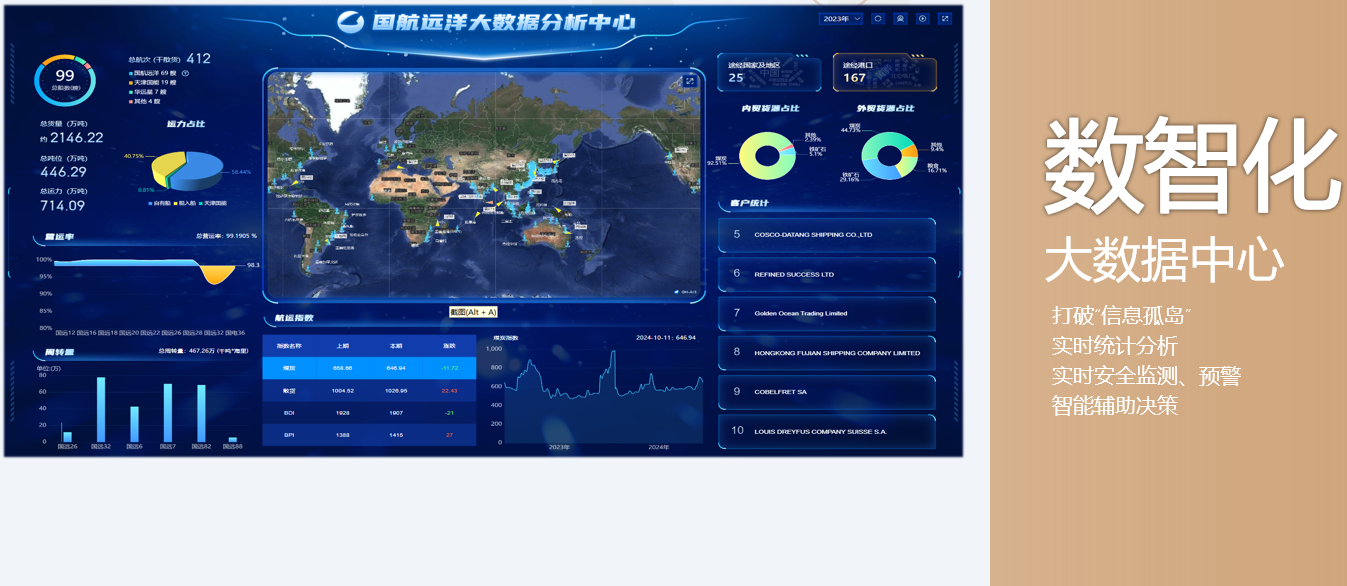This screenshot has height=586, width=1347.
Task: Click the 智能辅助决策 slide text
Action: 1115,406
